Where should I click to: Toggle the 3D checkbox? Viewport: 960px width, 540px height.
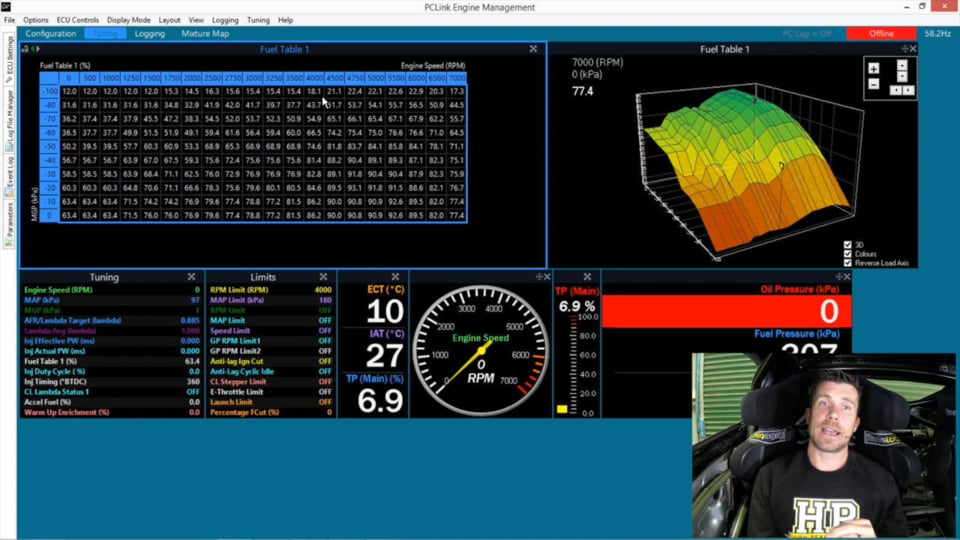[x=848, y=245]
